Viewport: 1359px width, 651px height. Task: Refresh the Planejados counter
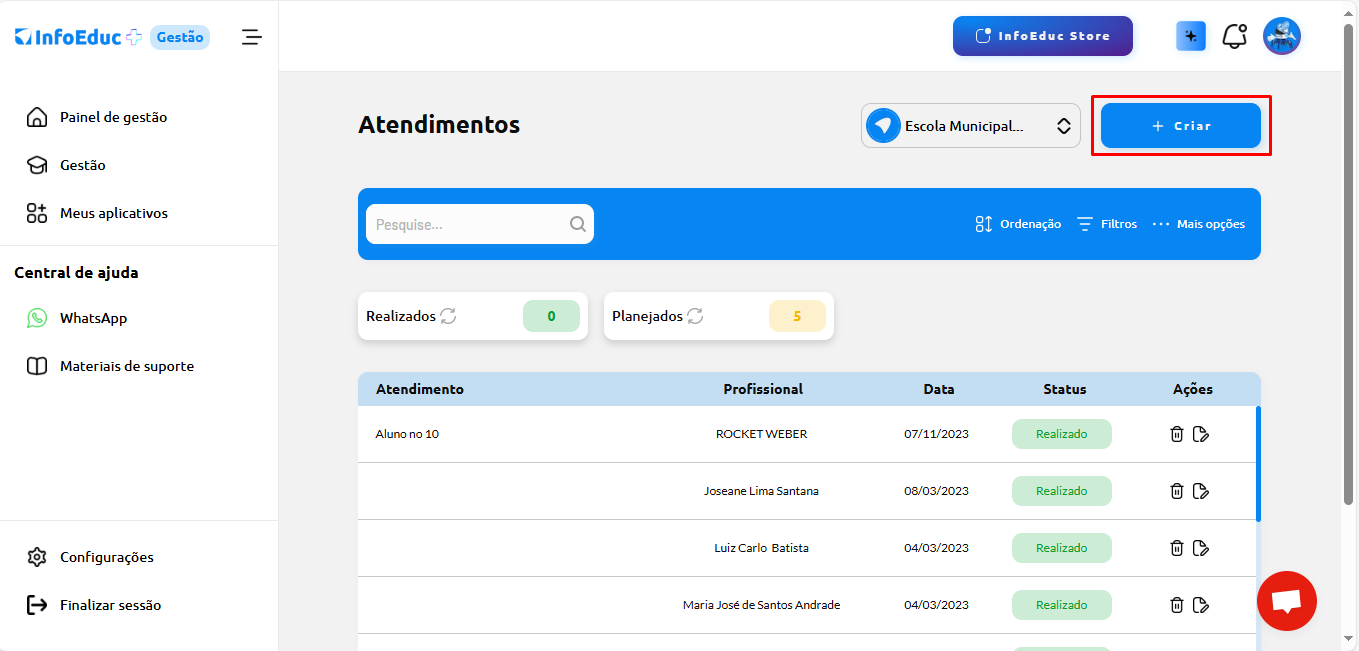tap(695, 316)
